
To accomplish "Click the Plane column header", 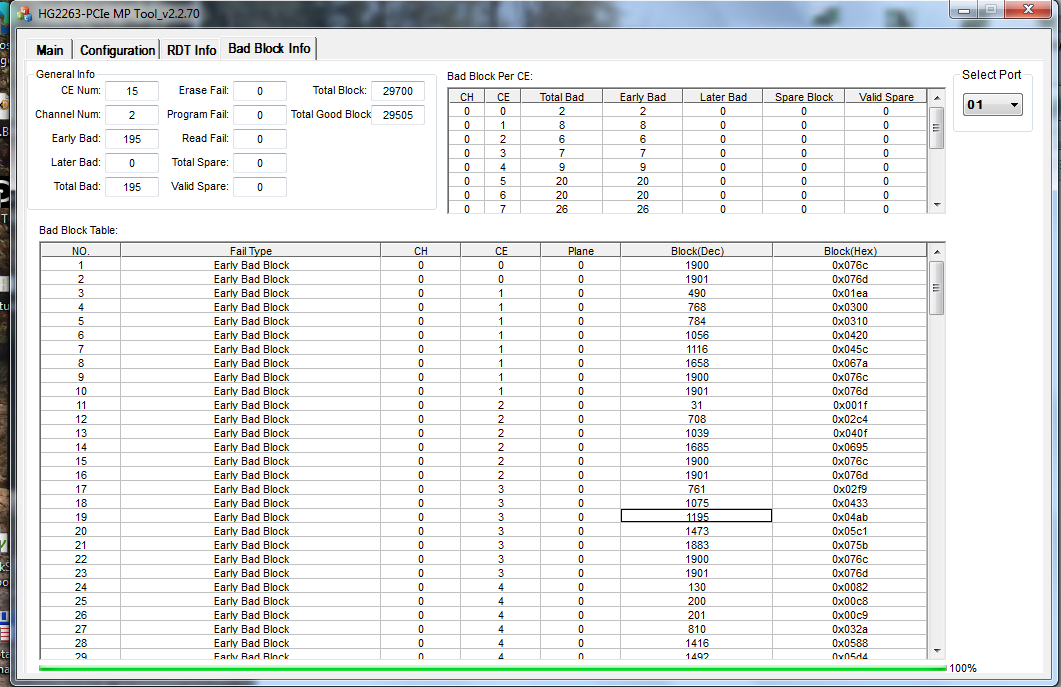I will (581, 250).
